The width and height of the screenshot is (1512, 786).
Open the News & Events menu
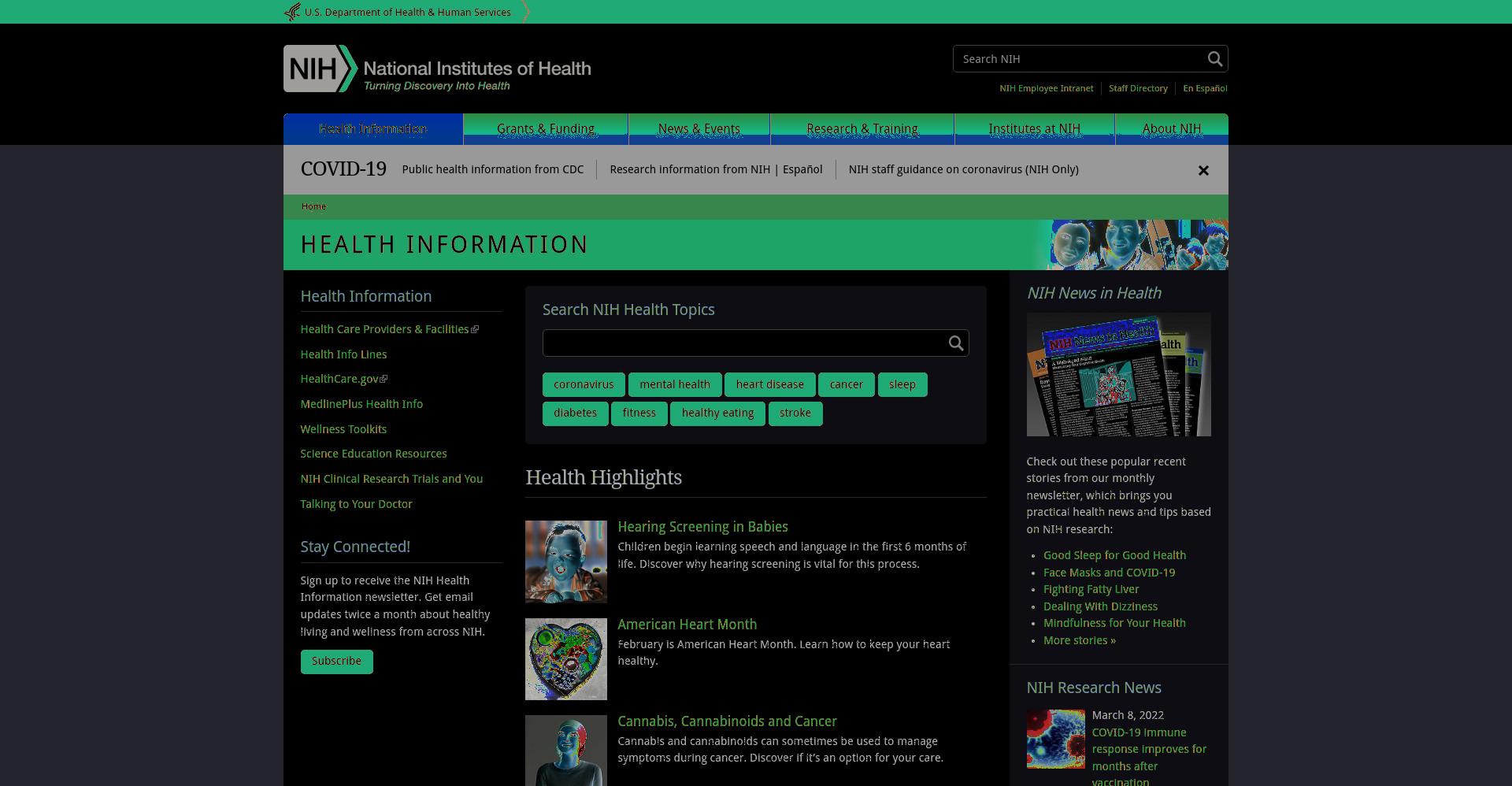tap(699, 129)
